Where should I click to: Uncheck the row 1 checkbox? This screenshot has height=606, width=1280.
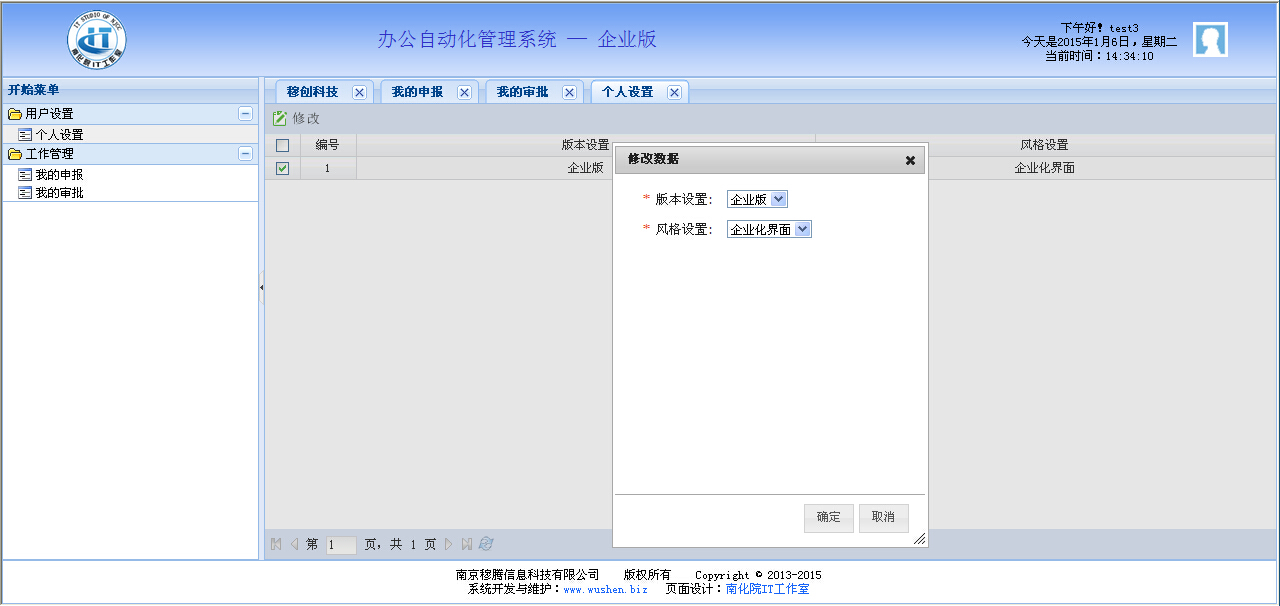point(282,168)
